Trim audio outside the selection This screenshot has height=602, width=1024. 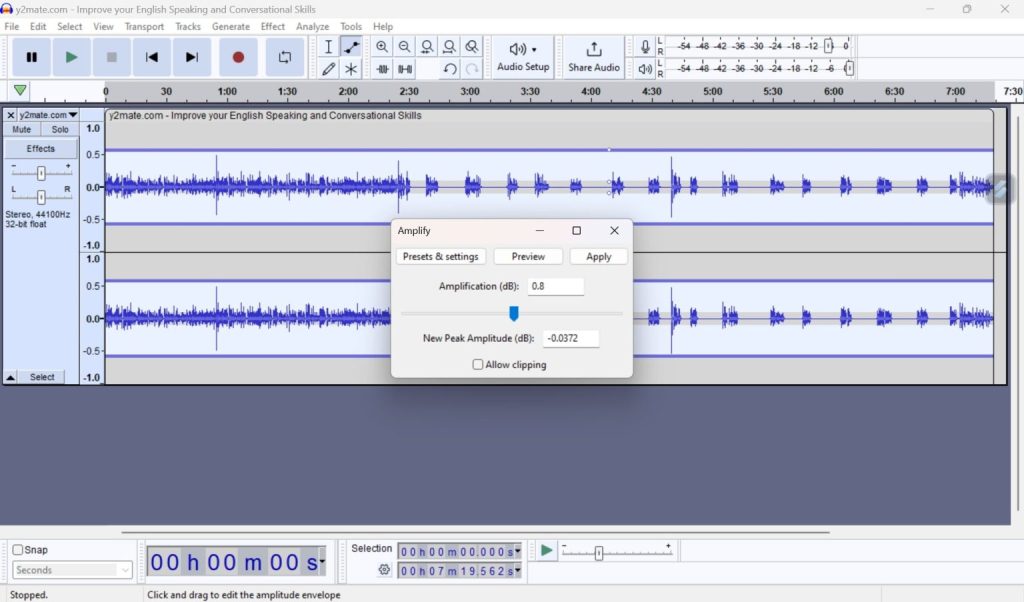click(x=382, y=68)
